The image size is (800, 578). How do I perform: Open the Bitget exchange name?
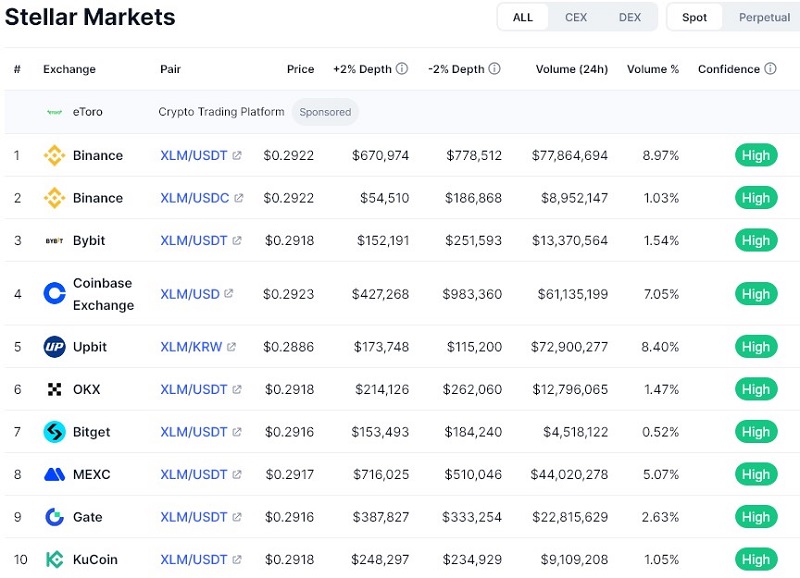[x=91, y=432]
